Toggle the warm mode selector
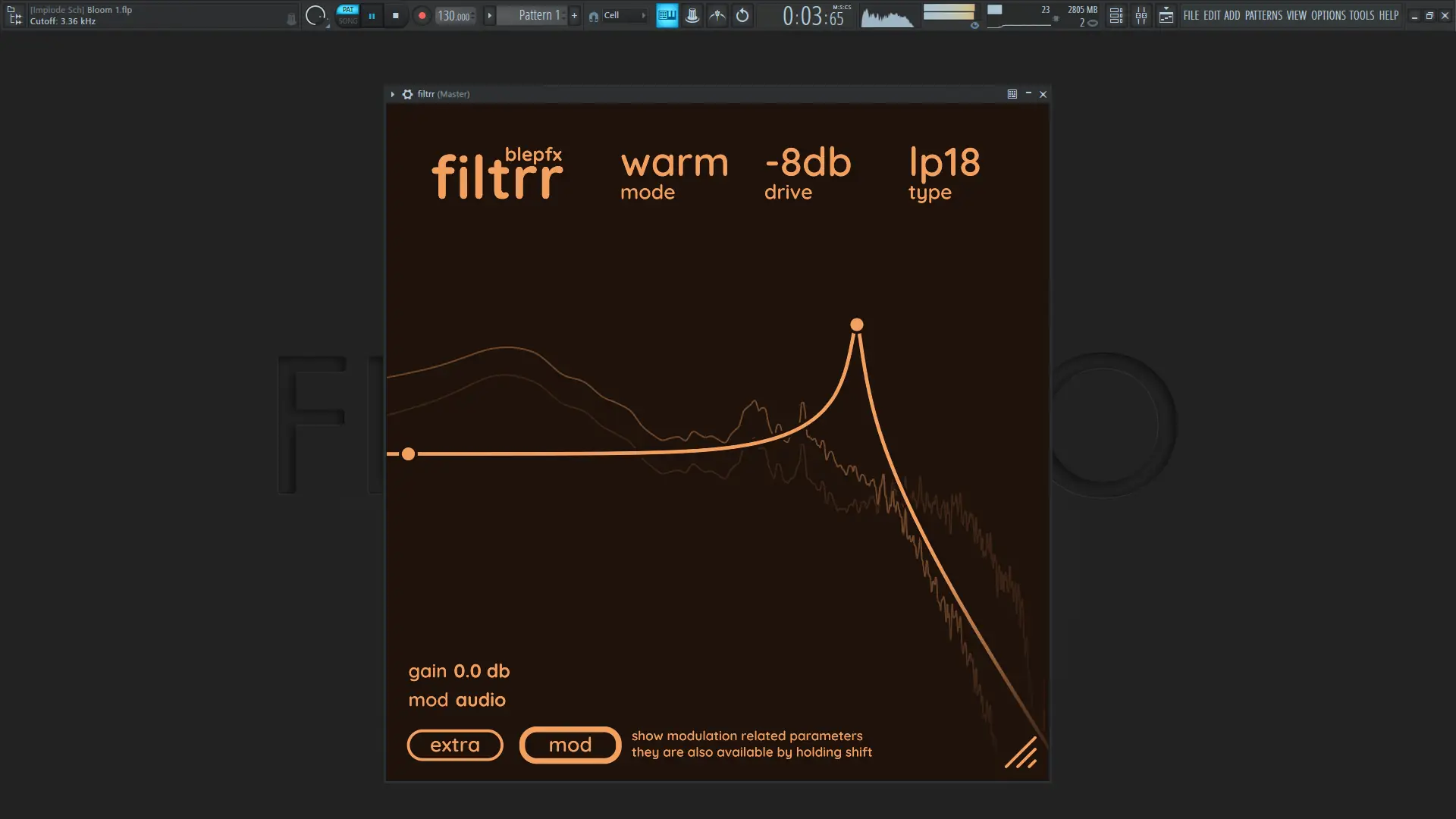Image resolution: width=1456 pixels, height=819 pixels. (673, 164)
